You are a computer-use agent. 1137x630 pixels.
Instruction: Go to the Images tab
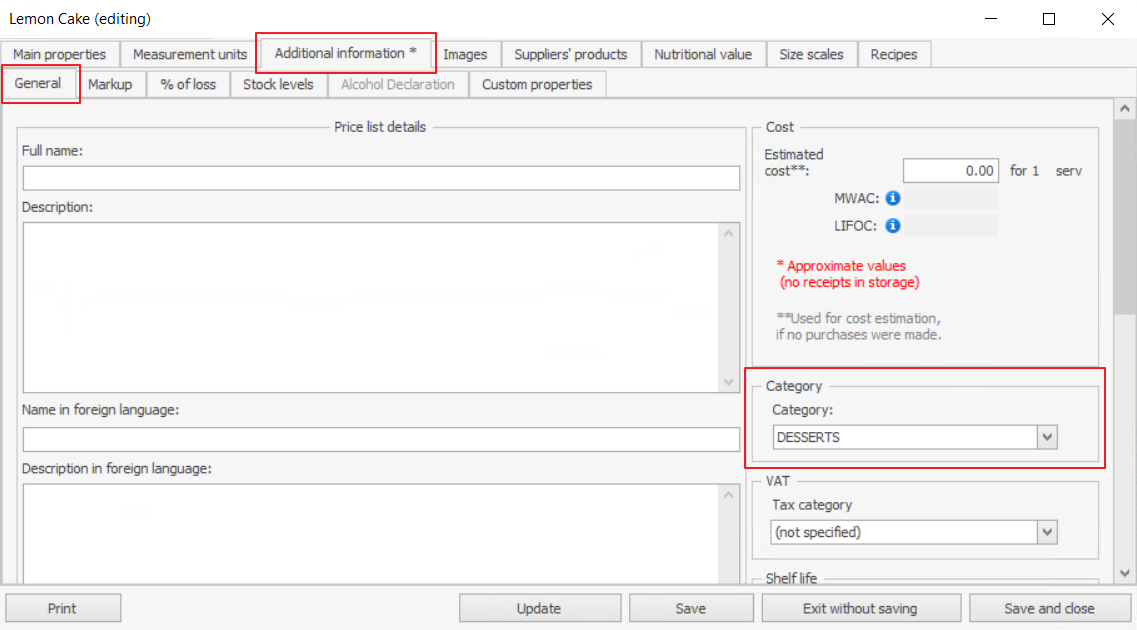pos(465,54)
